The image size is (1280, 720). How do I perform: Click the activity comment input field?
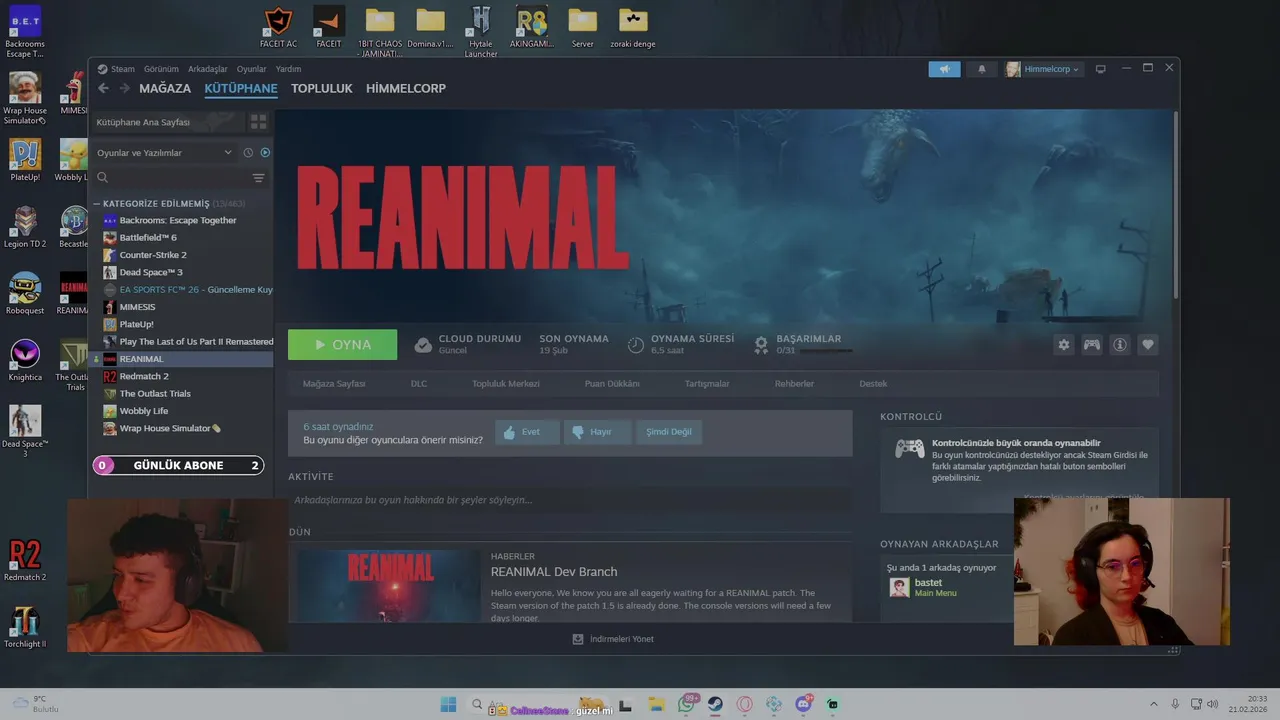(x=570, y=499)
